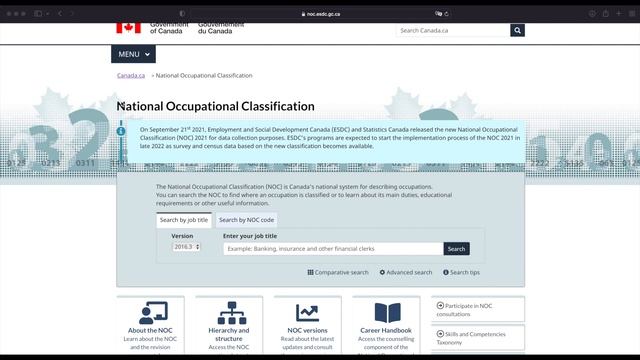This screenshot has height=360, width=640.
Task: Open the About the NOC heading link
Action: click(150, 330)
